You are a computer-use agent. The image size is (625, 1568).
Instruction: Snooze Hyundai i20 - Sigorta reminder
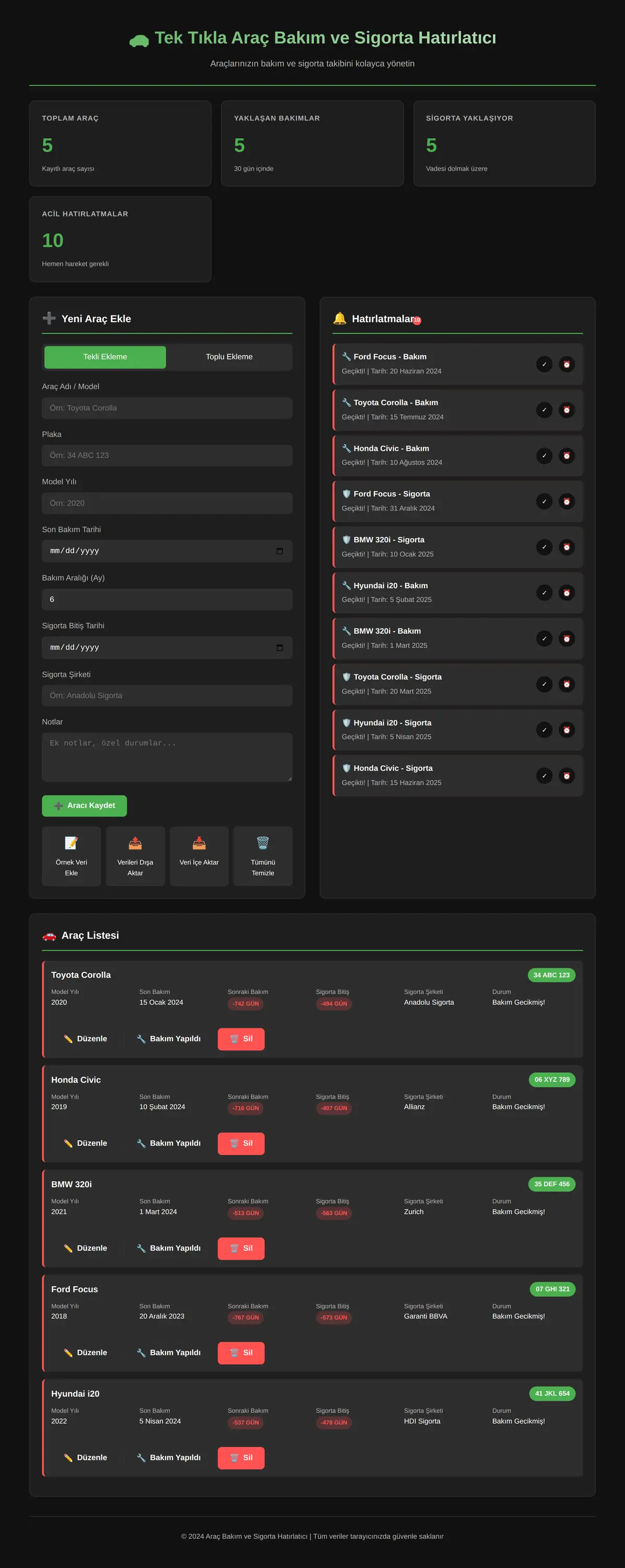click(567, 730)
